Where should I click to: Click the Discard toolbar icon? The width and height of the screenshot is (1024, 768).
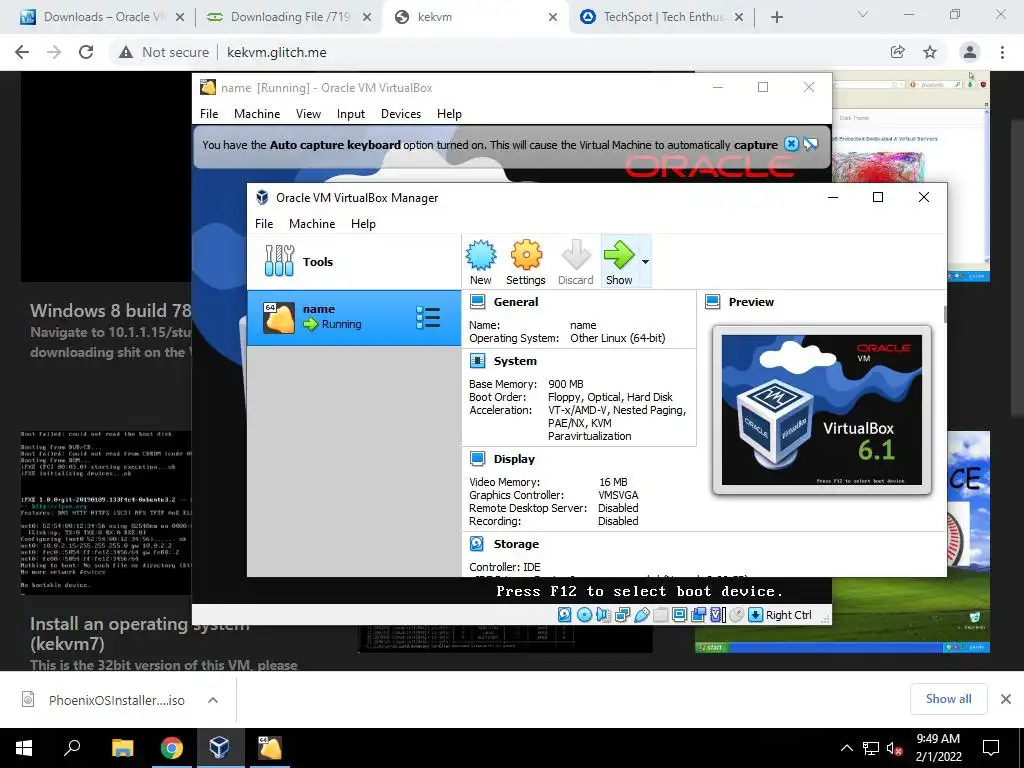click(575, 255)
